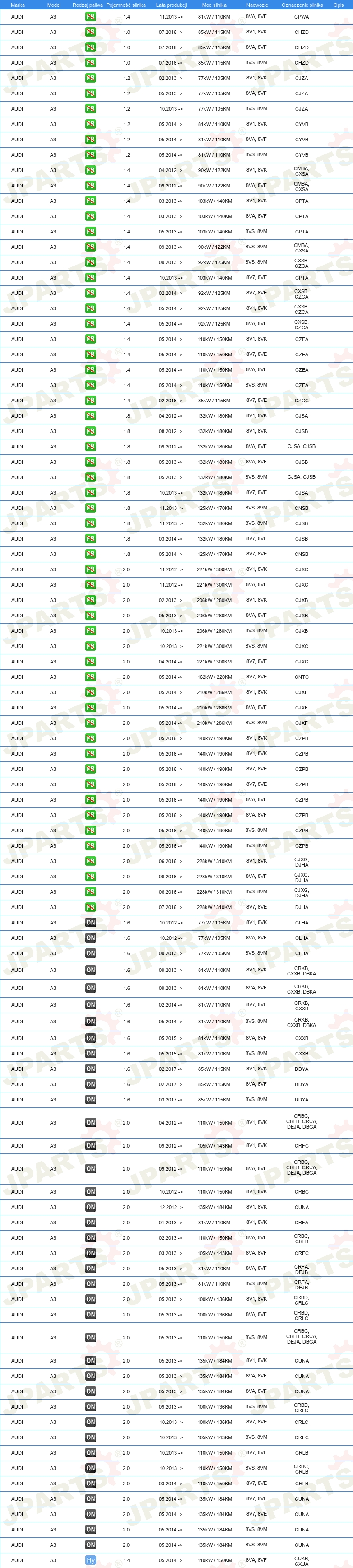Click the PB petrol icon in the CPWA row

(x=90, y=17)
